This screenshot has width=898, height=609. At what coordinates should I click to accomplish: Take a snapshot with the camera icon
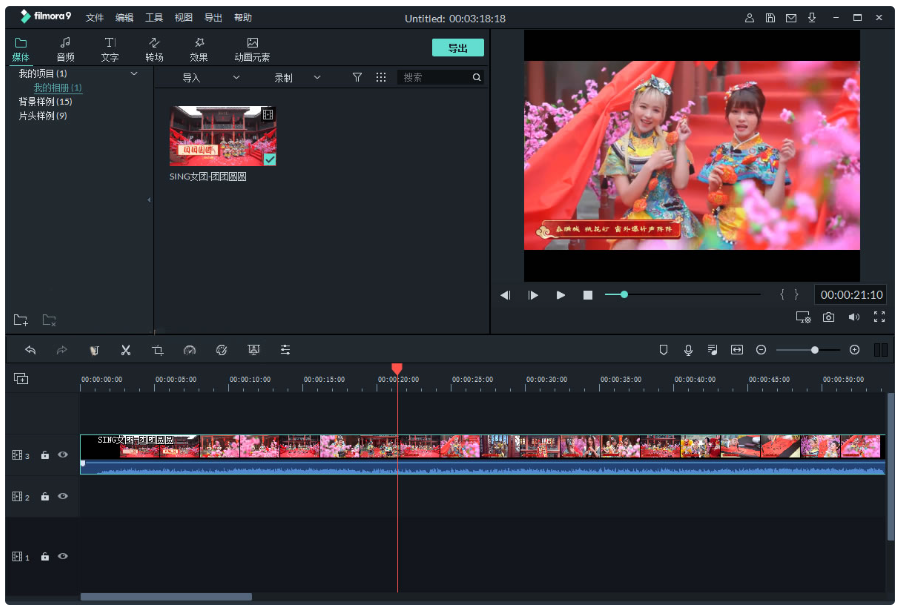point(829,317)
